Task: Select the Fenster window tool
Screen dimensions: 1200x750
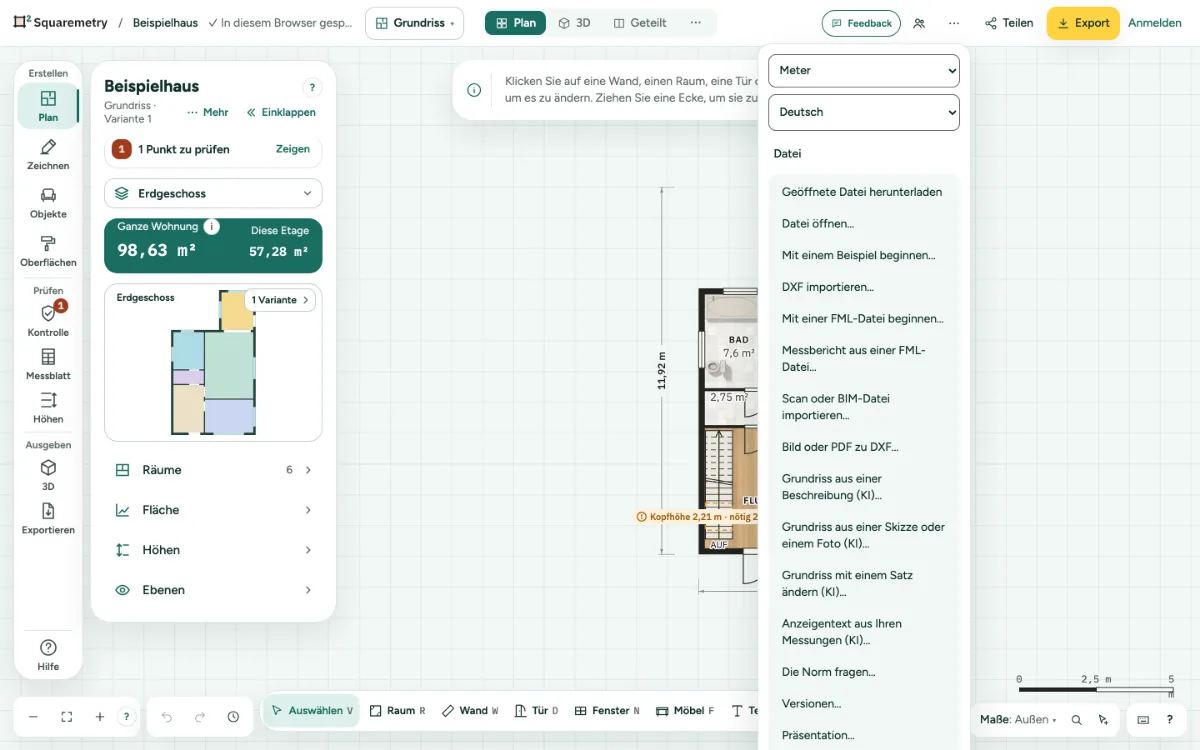Action: click(608, 711)
